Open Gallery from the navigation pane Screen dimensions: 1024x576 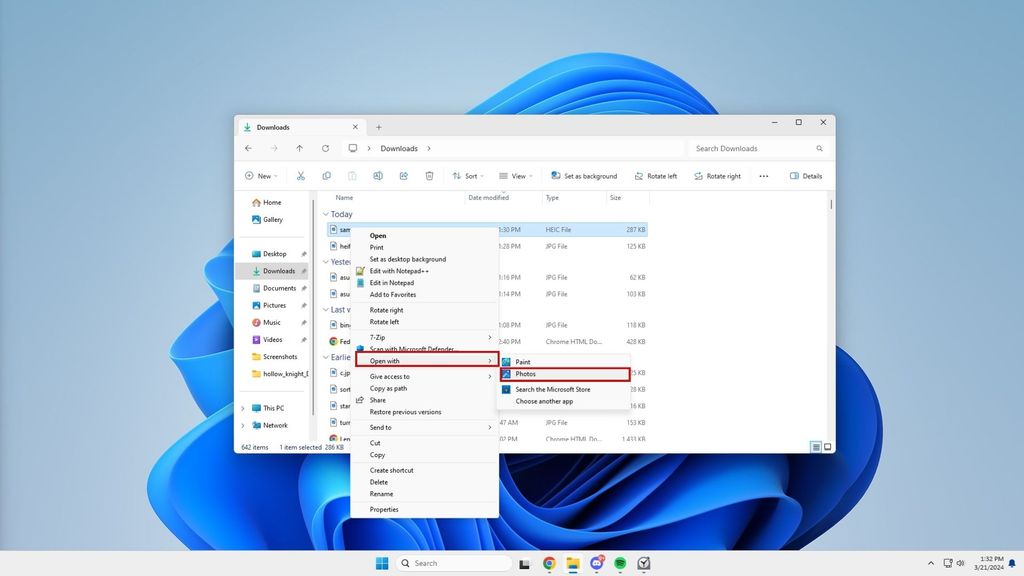tap(271, 219)
